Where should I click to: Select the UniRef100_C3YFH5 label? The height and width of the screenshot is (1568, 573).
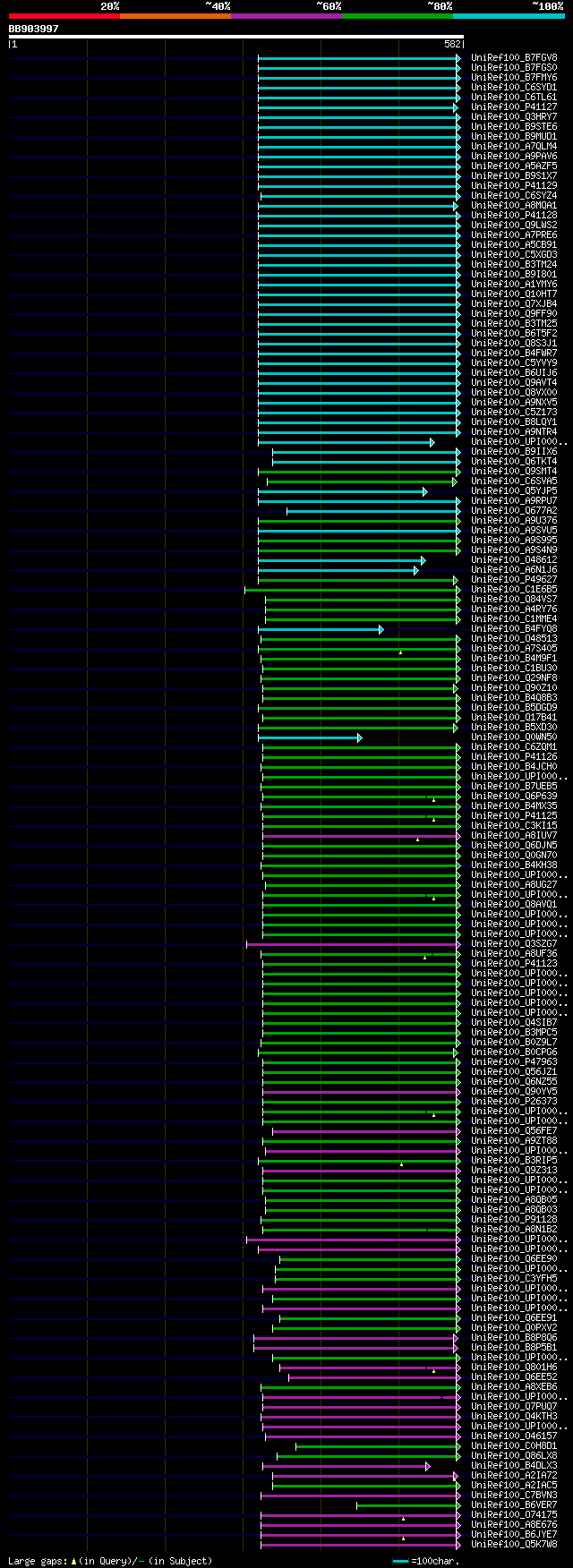click(514, 1279)
